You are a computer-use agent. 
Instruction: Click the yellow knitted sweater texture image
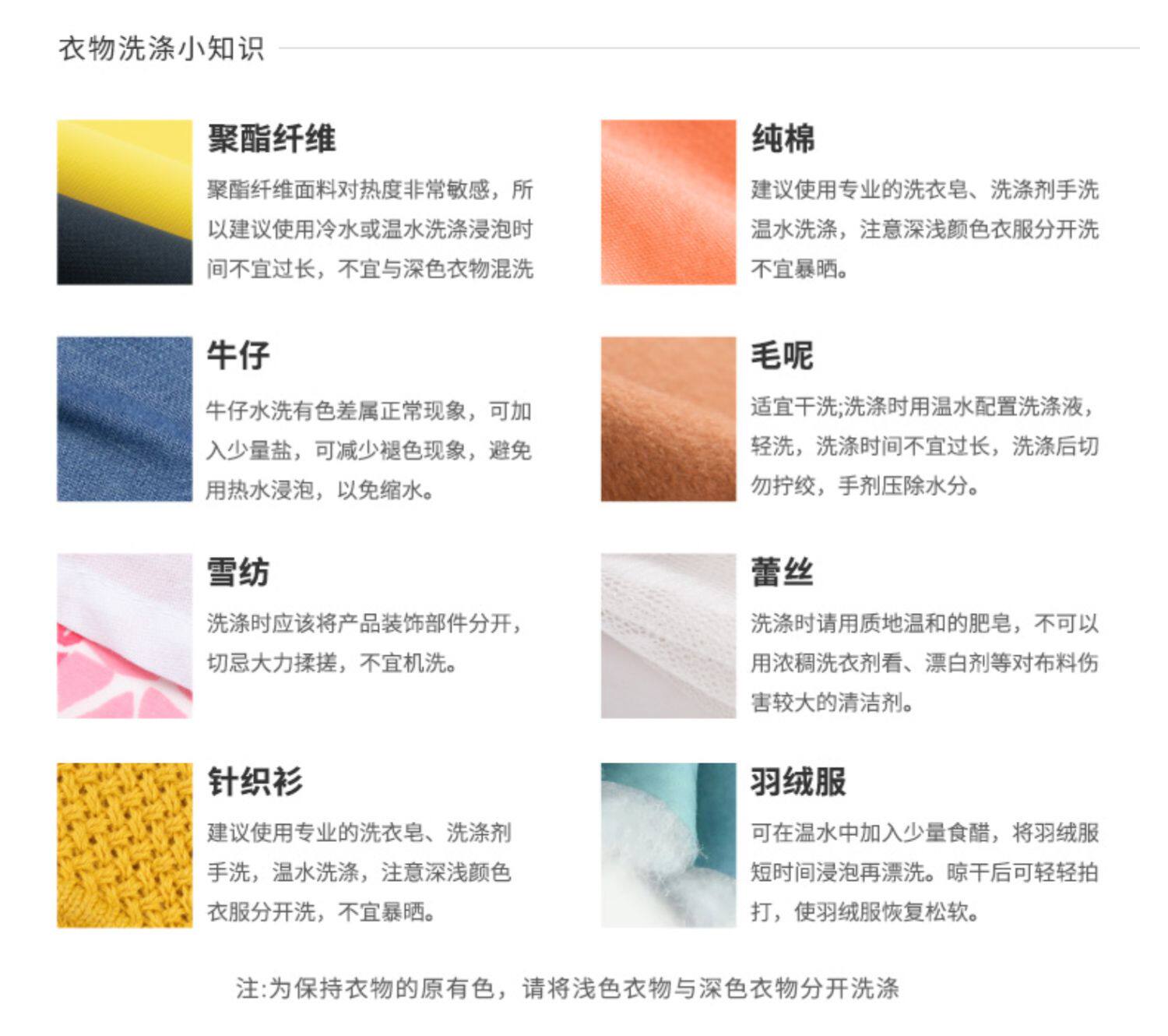pyautogui.click(x=125, y=845)
